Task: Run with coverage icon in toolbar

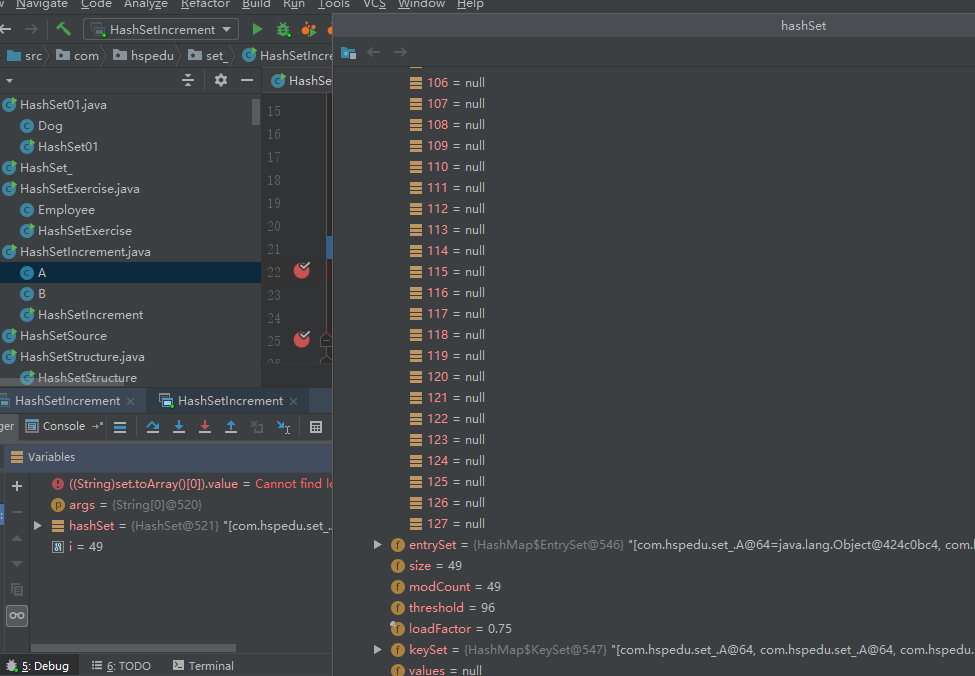Action: (308, 29)
